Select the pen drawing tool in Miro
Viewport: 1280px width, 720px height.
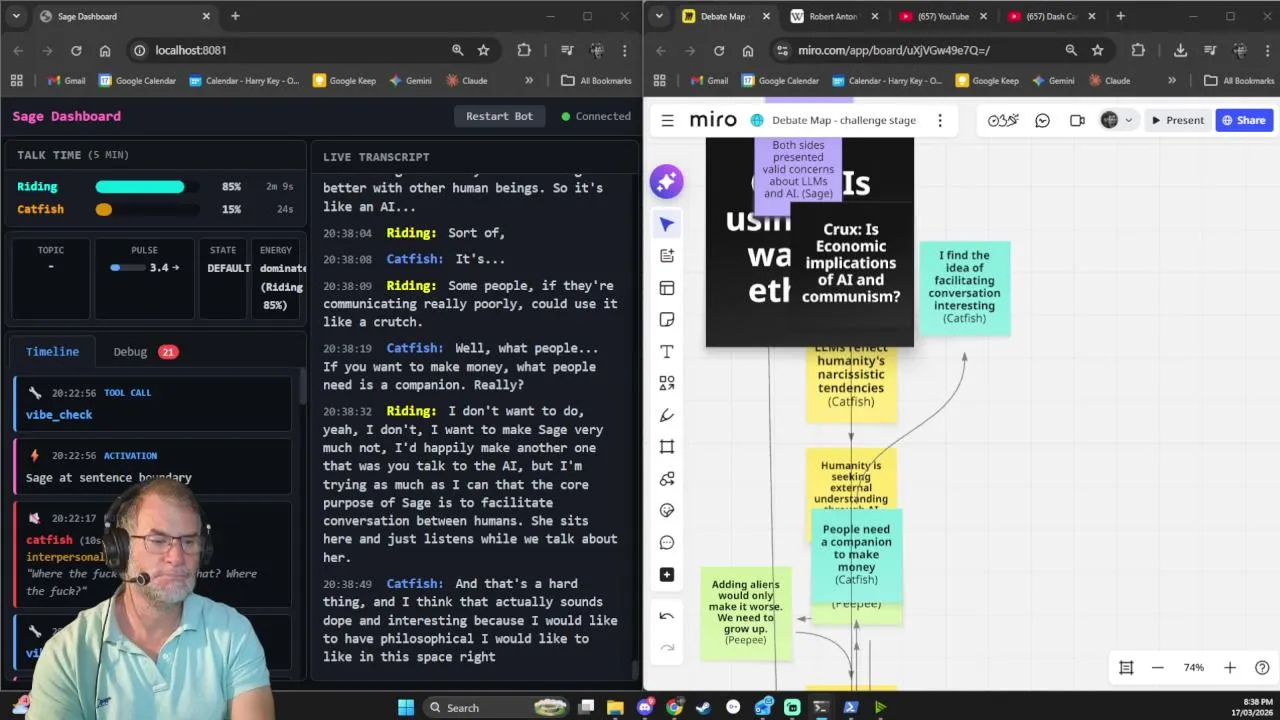coord(667,415)
